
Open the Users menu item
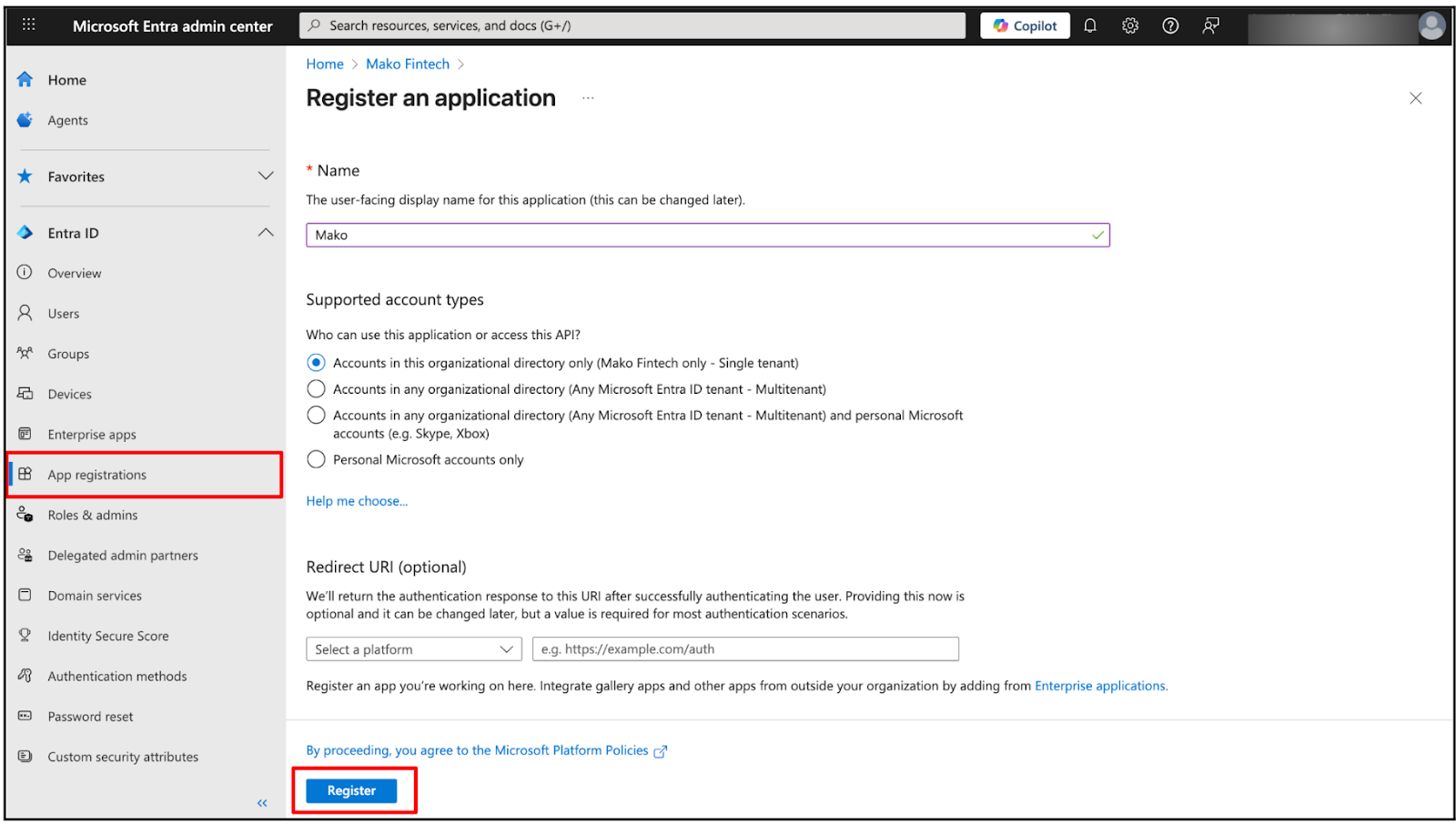point(64,314)
